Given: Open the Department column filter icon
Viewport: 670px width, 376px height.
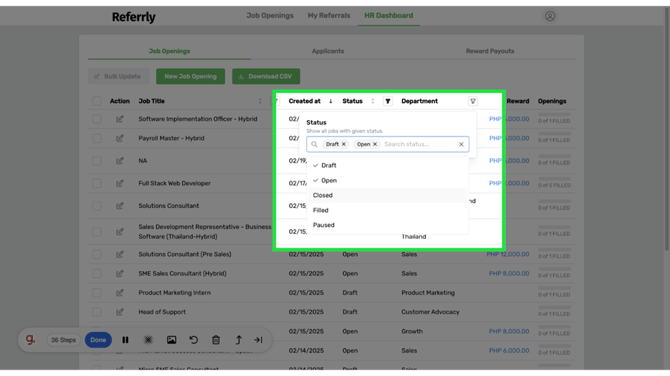Looking at the screenshot, I should click(x=473, y=101).
